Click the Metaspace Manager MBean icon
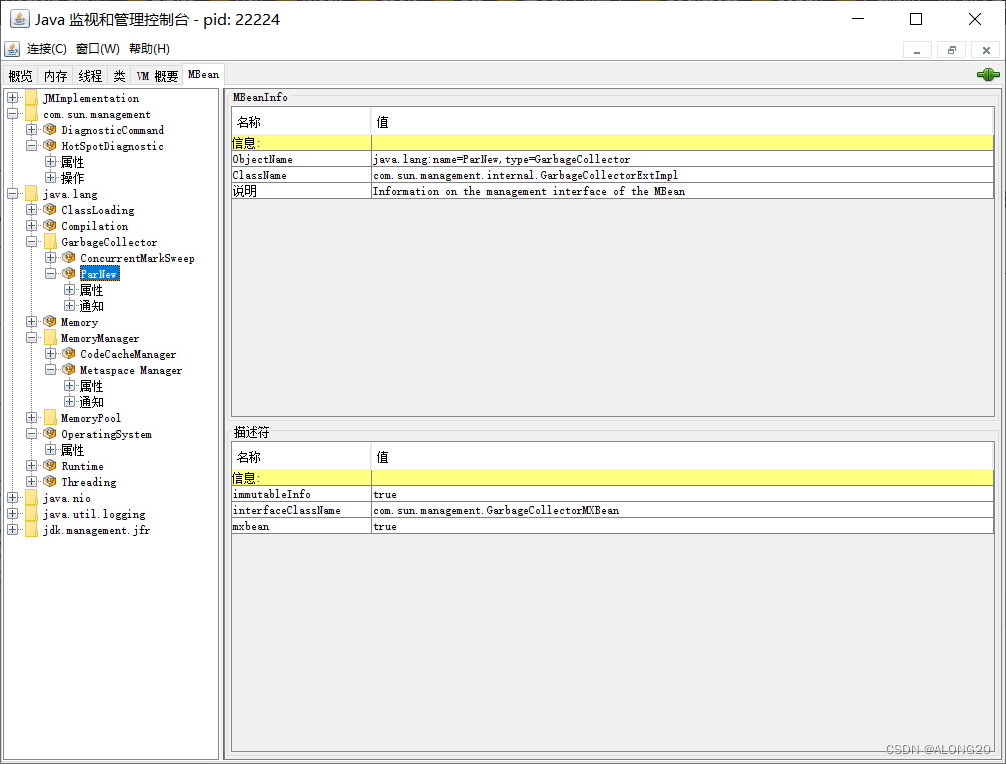The width and height of the screenshot is (1006, 764). [x=69, y=370]
